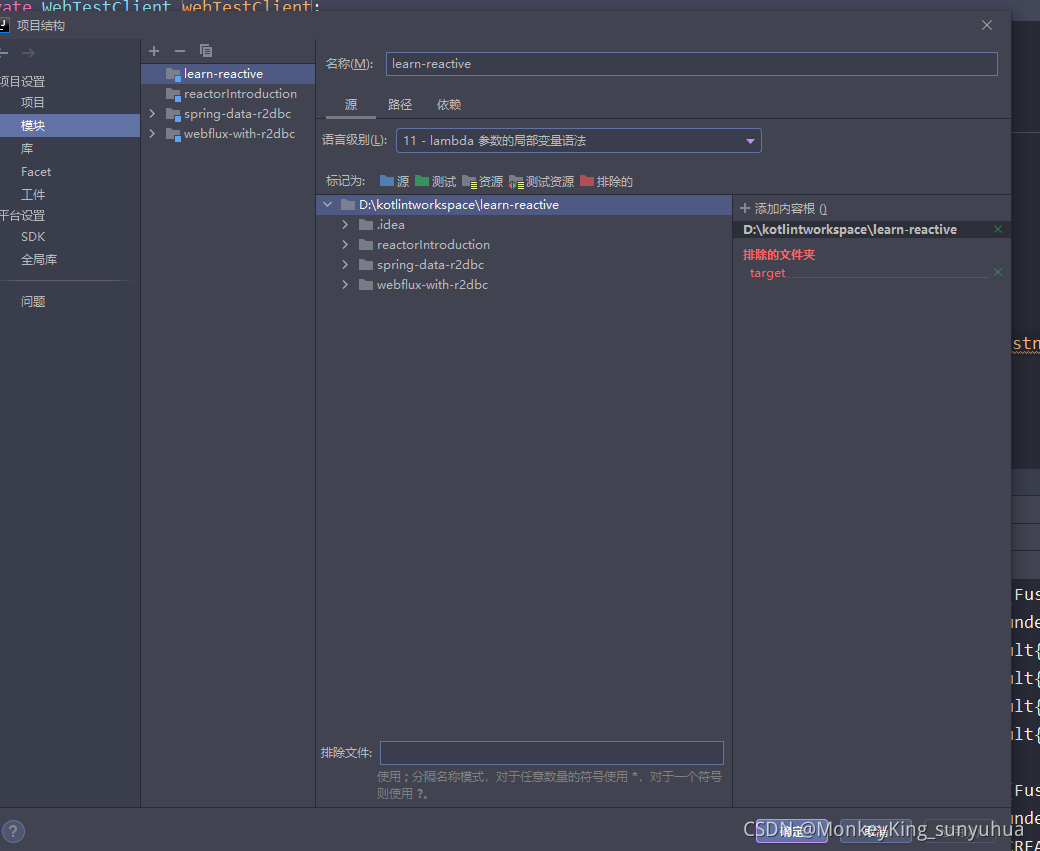Click the 排除文件 input field
Screen dimensions: 1040x851
point(552,753)
